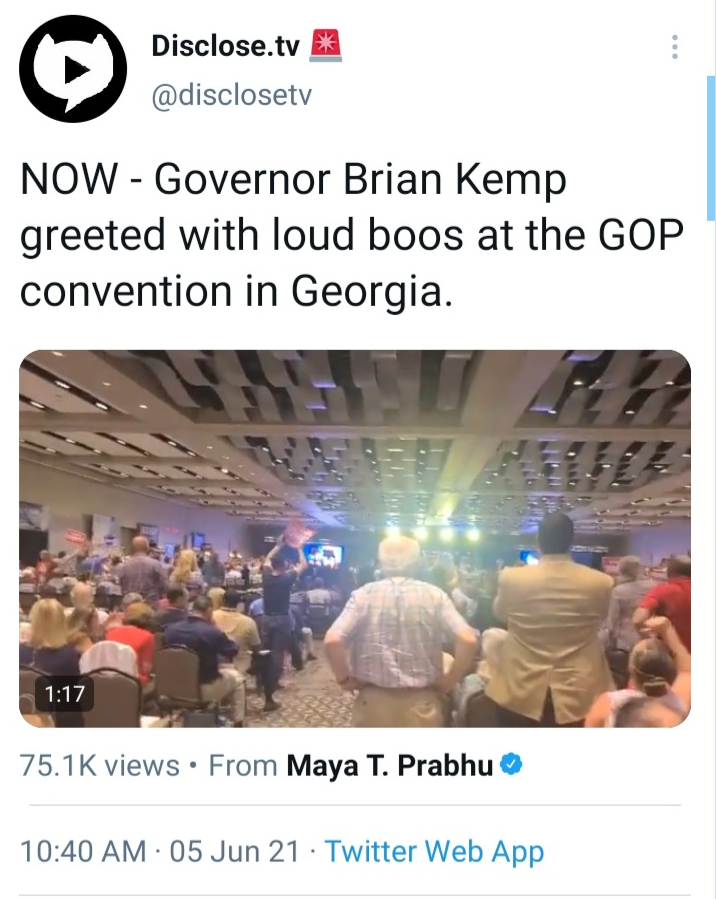Screen dimensions: 716x899
Task: Click the 05 Jun 21 date
Action: coord(234,851)
